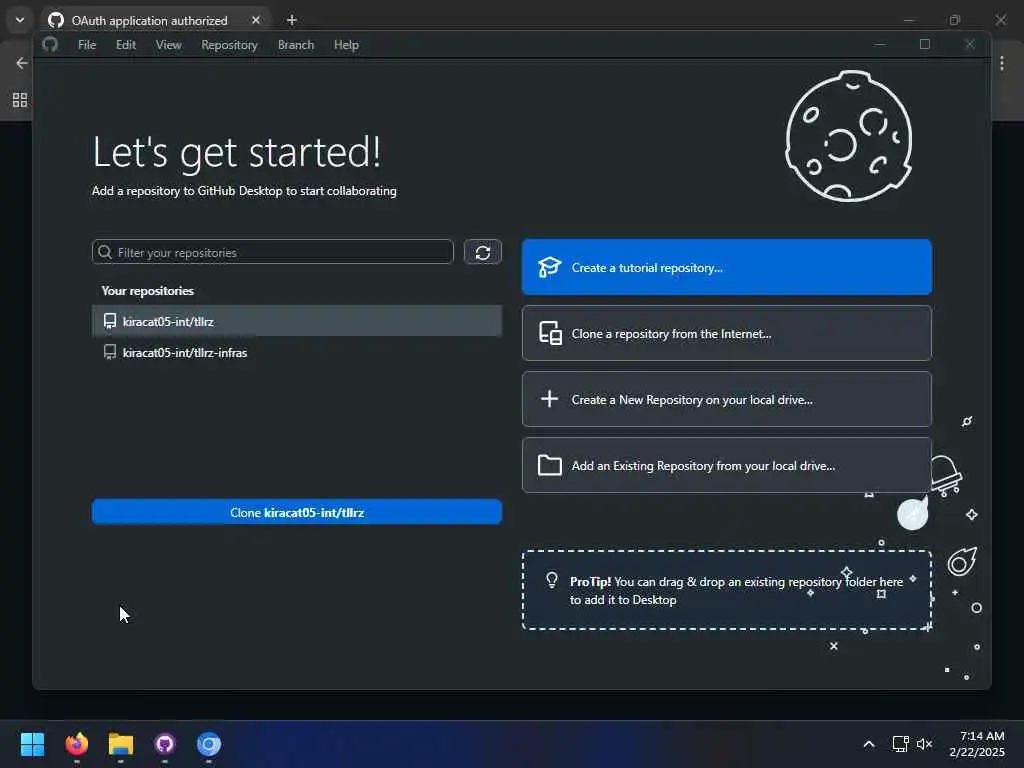Select the OAuth application authorized browser tab
1024x768 pixels.
pyautogui.click(x=156, y=20)
